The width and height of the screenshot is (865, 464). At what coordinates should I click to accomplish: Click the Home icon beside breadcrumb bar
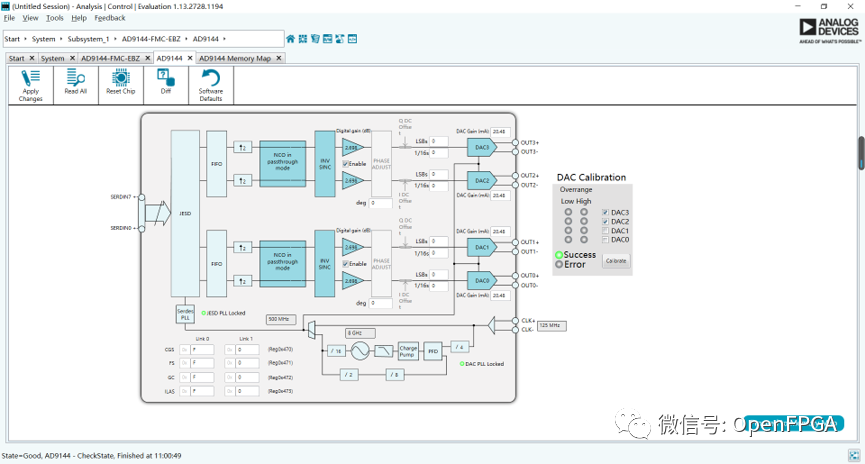click(291, 39)
